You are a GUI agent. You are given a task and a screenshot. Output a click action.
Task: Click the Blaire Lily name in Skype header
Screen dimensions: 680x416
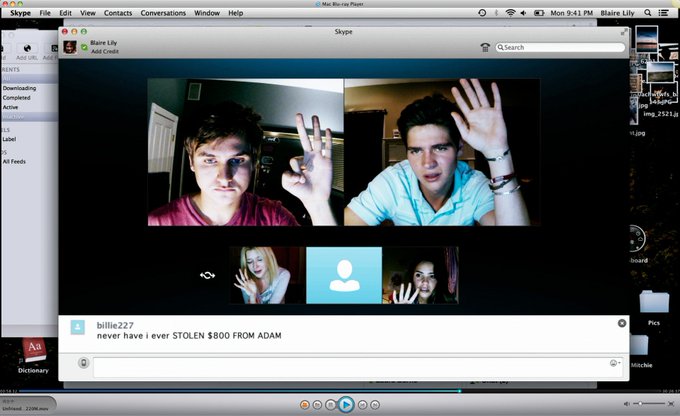click(x=104, y=43)
